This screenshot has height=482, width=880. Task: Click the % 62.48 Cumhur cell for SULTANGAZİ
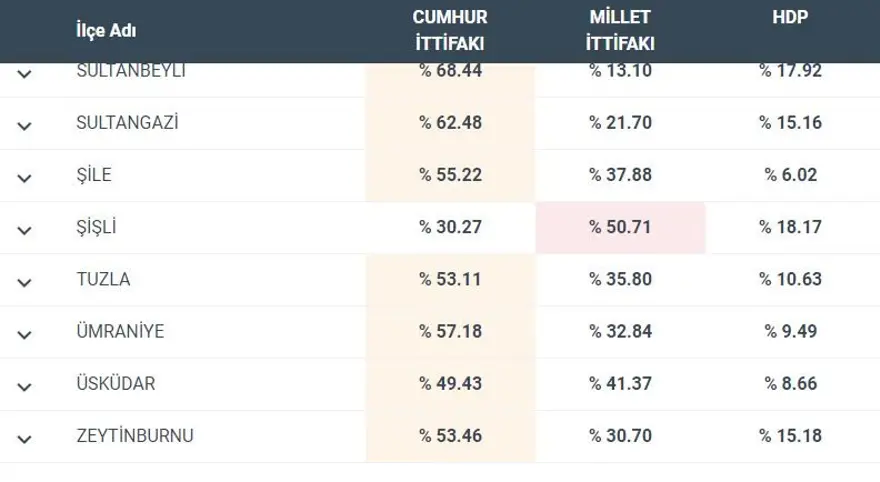coord(450,123)
